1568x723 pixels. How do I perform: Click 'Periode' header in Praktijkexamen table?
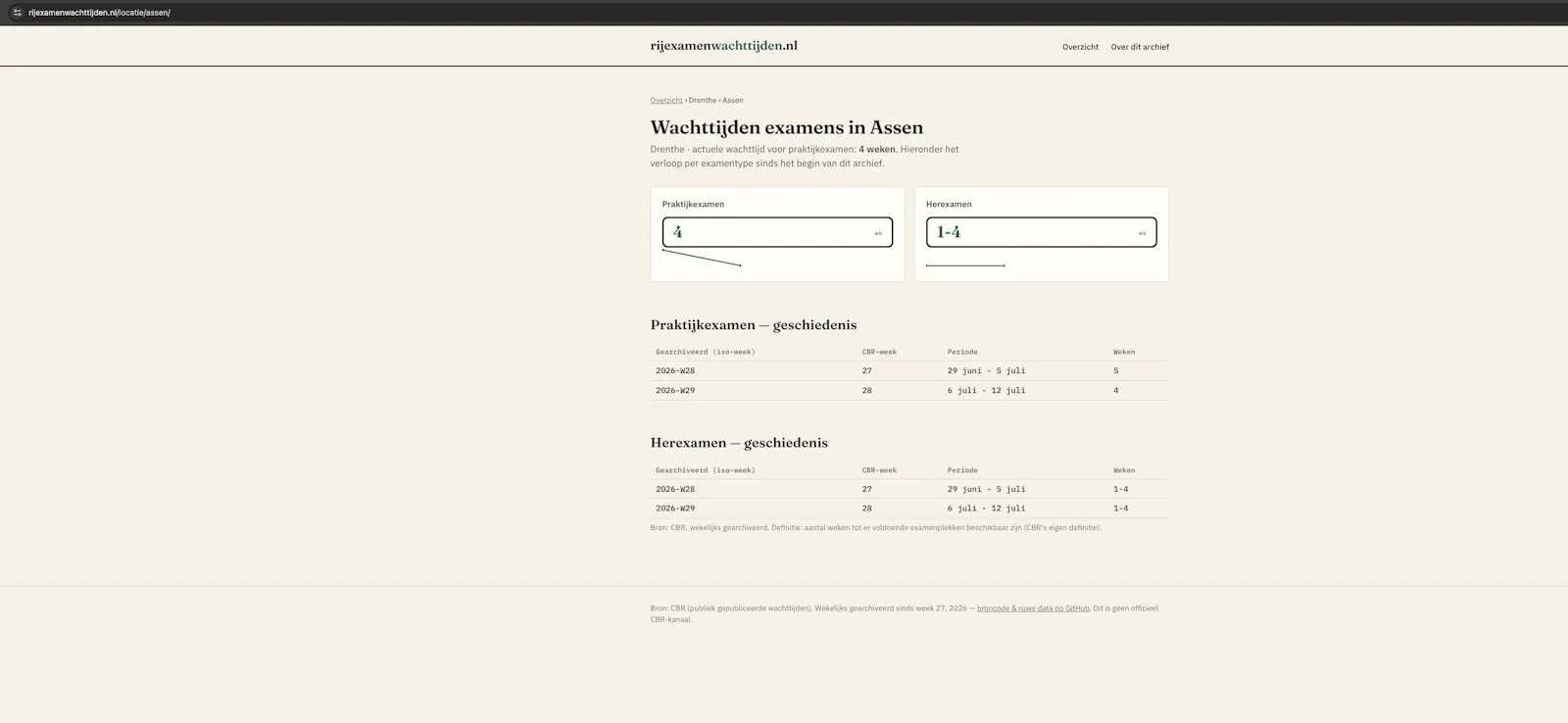(x=962, y=352)
